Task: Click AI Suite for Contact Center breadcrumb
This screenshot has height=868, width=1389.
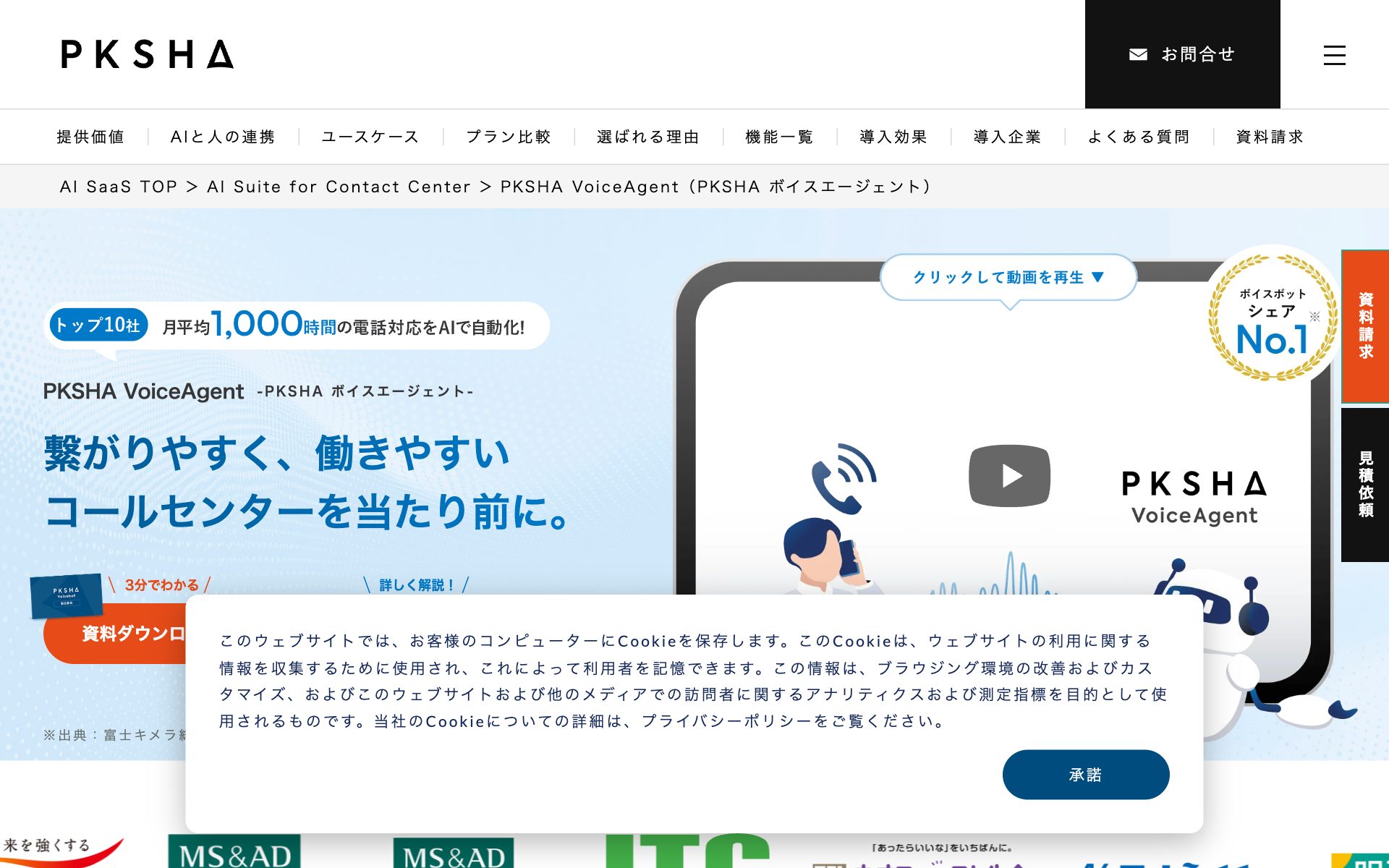Action: tap(339, 187)
